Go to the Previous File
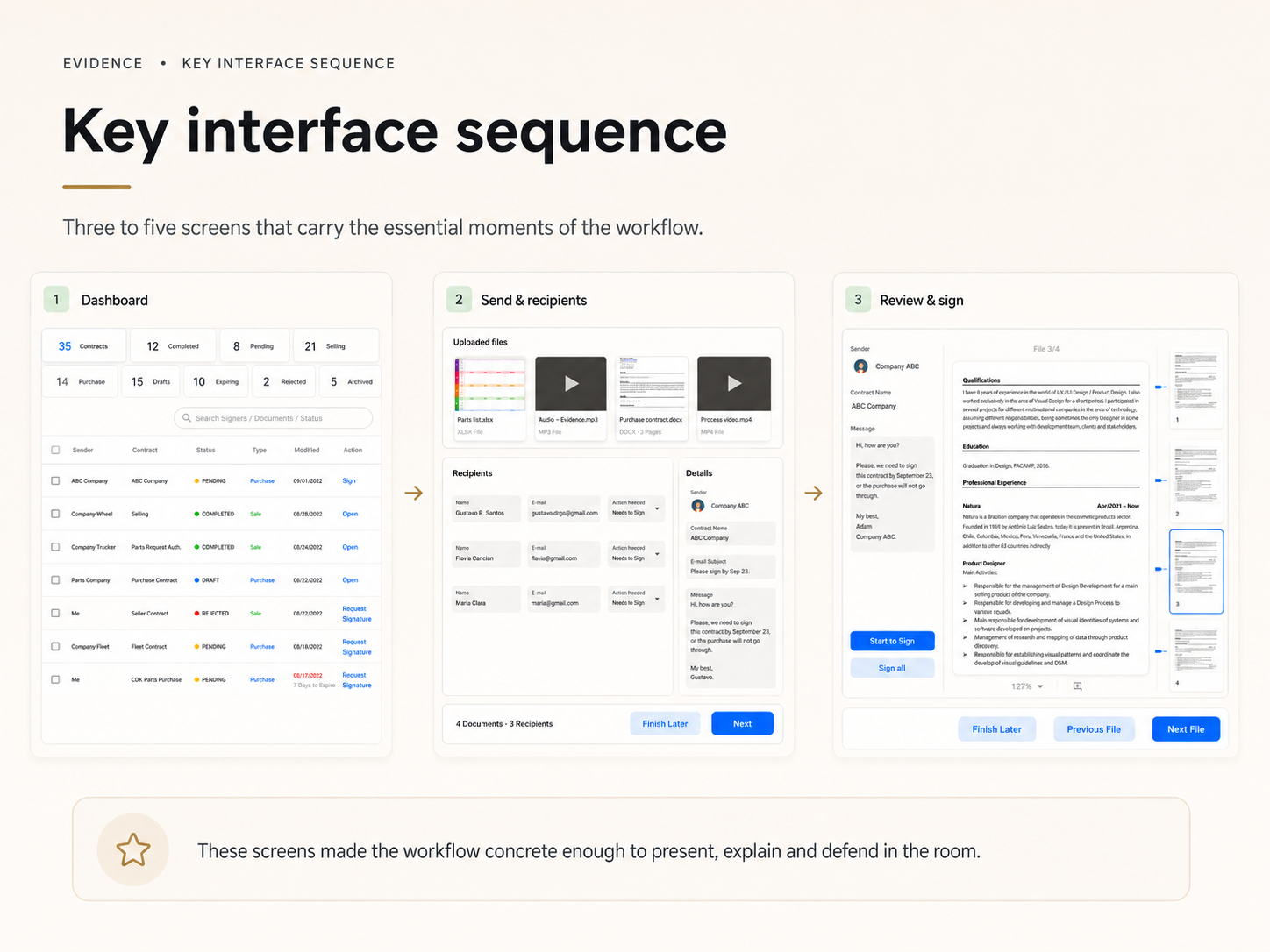1270x952 pixels. 1094,729
